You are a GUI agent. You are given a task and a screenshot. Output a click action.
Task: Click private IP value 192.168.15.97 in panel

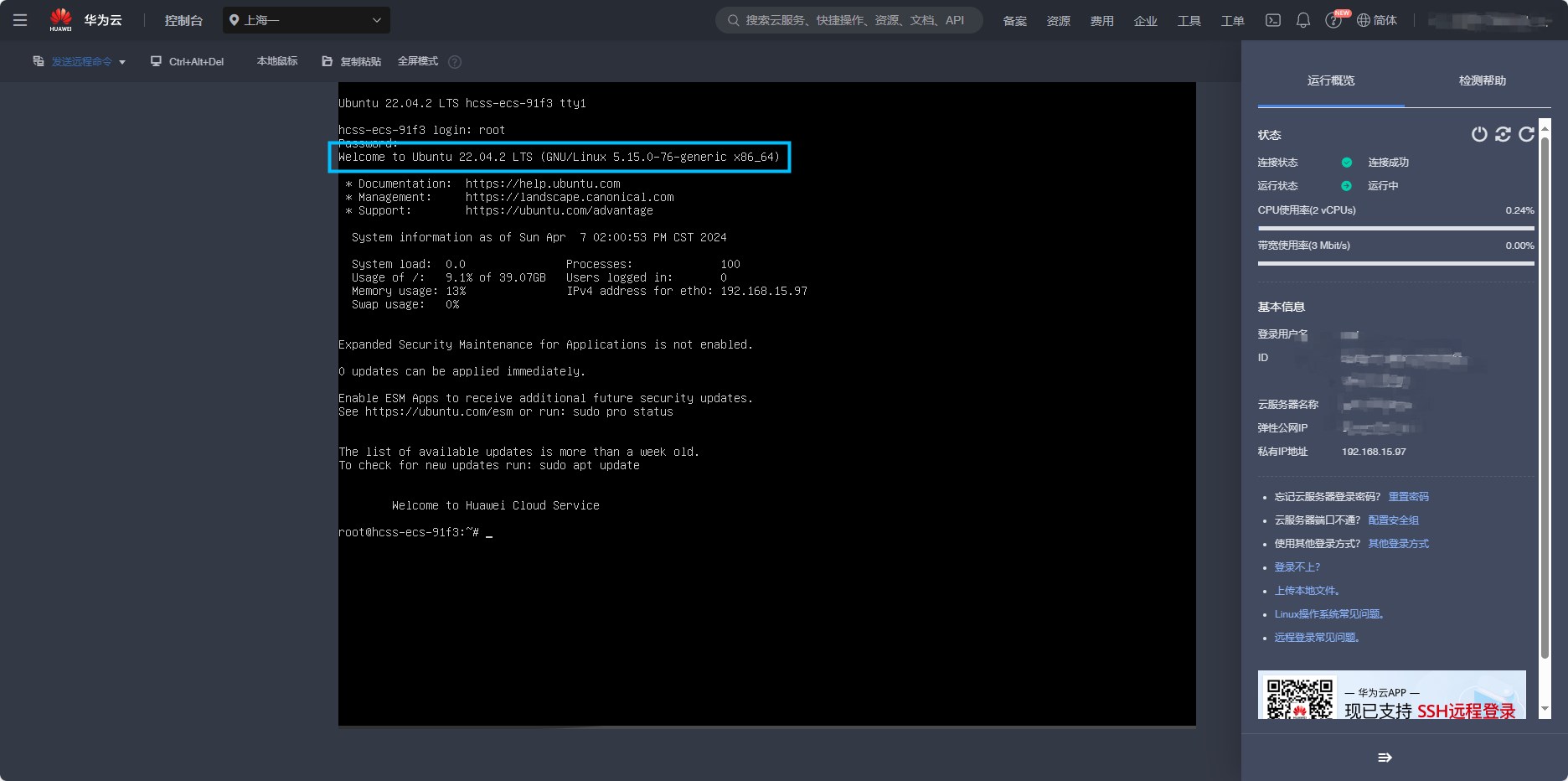tap(1374, 452)
